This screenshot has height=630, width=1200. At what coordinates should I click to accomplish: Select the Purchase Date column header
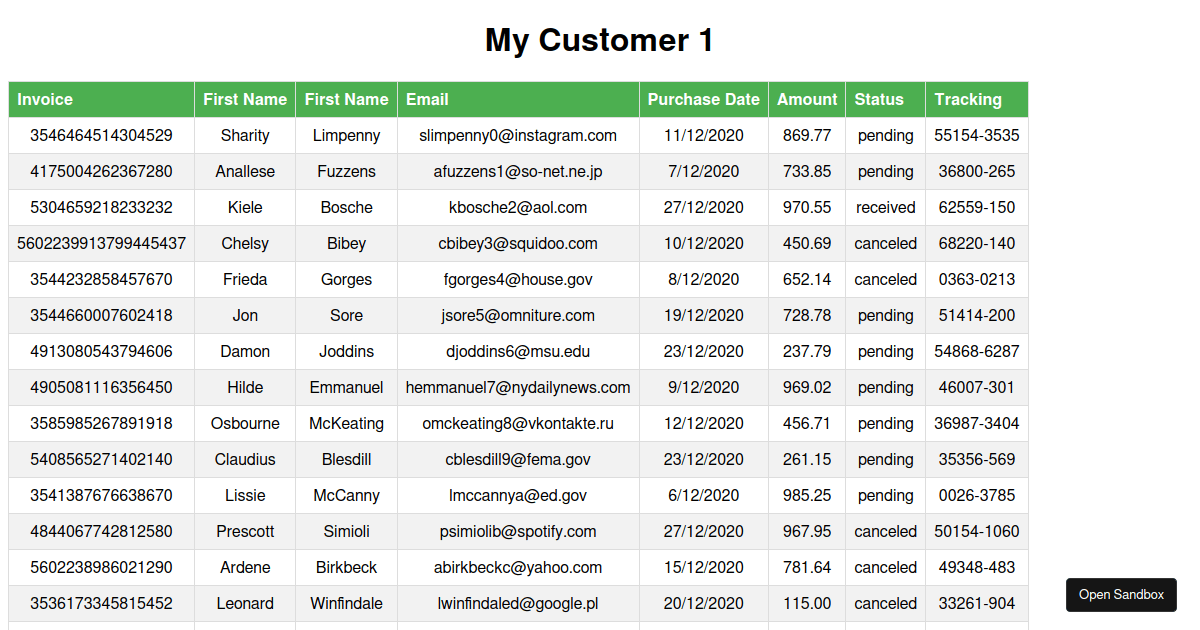703,100
